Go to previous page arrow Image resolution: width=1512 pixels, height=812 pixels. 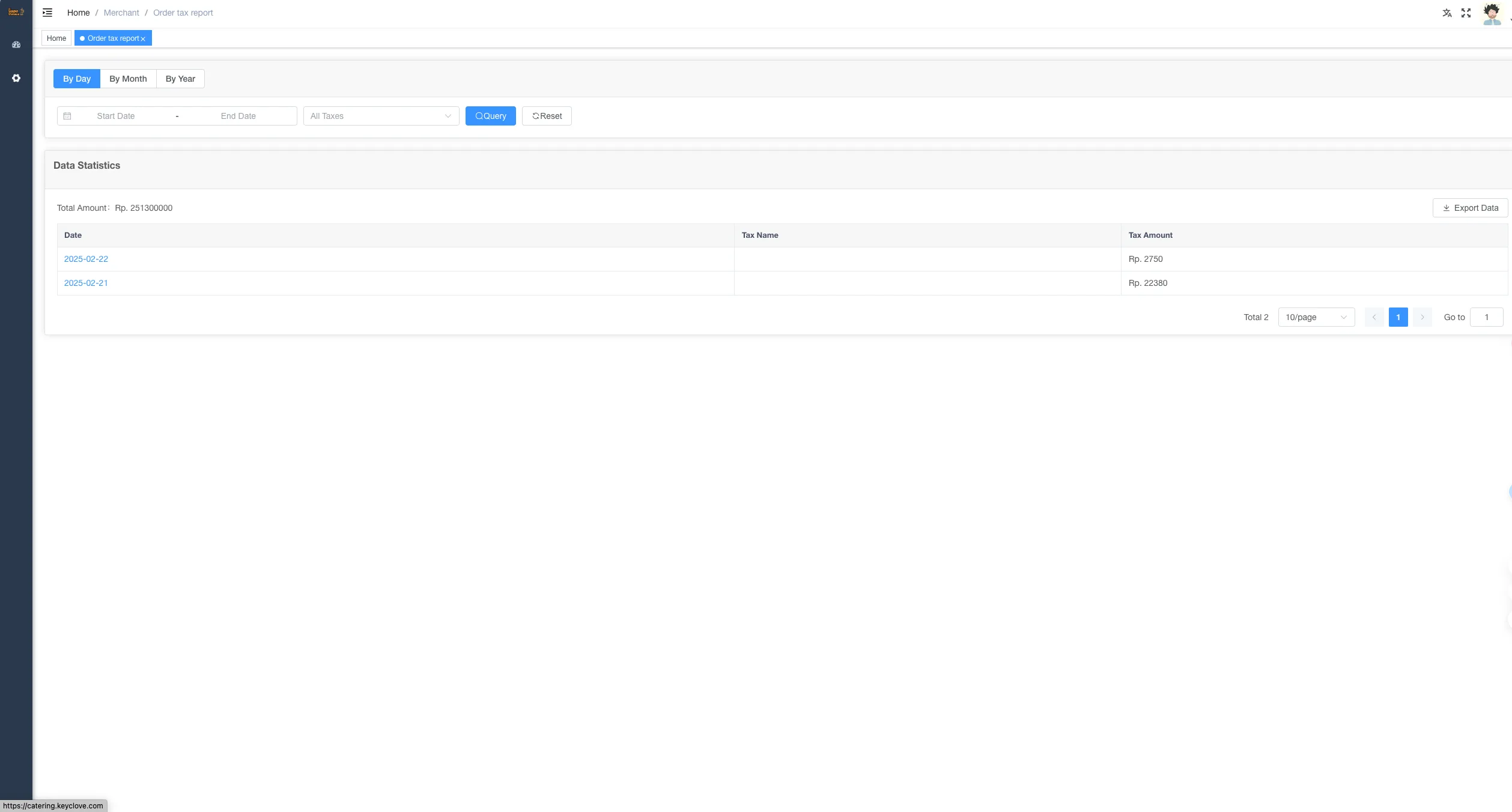point(1374,317)
